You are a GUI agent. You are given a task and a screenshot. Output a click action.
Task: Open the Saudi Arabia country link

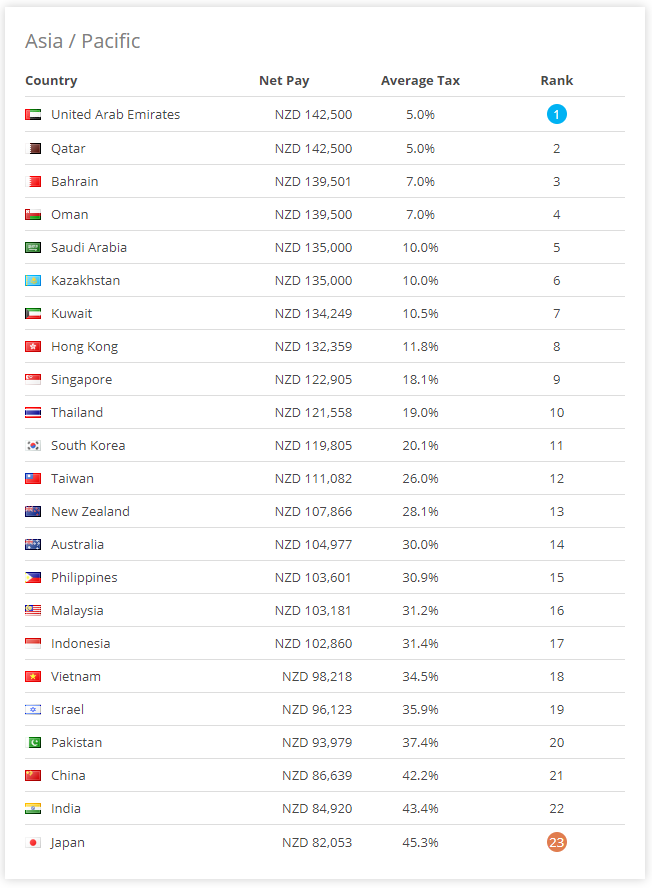pos(89,247)
